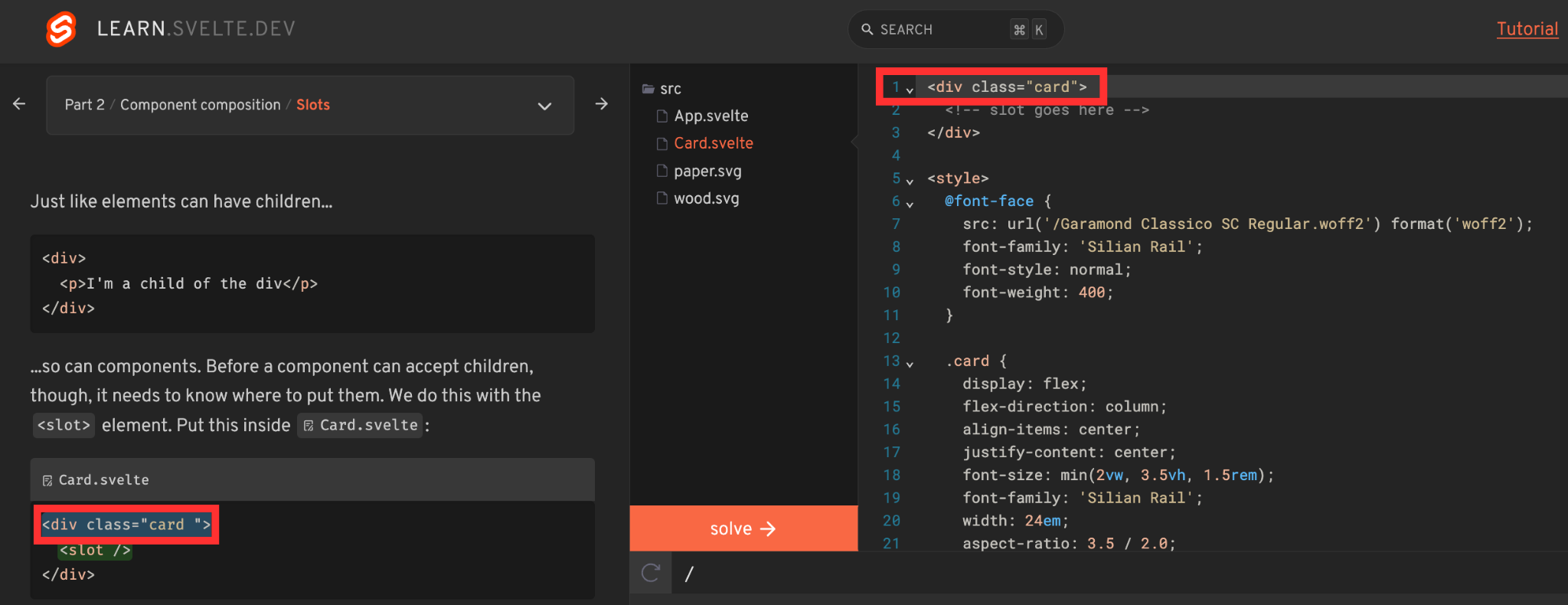The image size is (1568, 605).
Task: Click line number 4 in the gutter
Action: [x=896, y=155]
